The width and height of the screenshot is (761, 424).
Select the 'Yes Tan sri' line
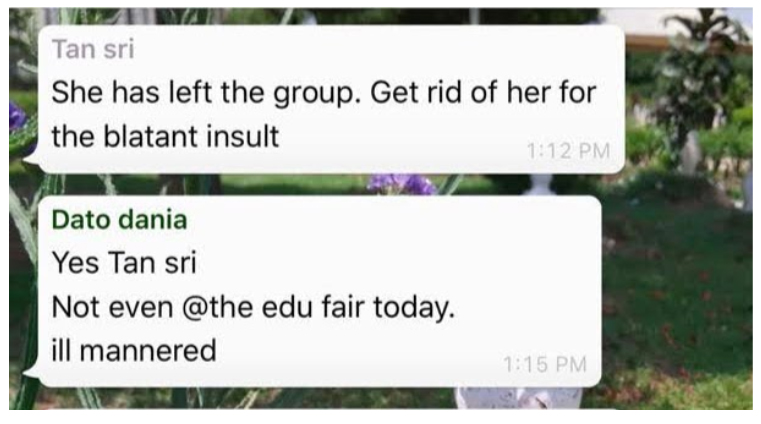point(124,263)
